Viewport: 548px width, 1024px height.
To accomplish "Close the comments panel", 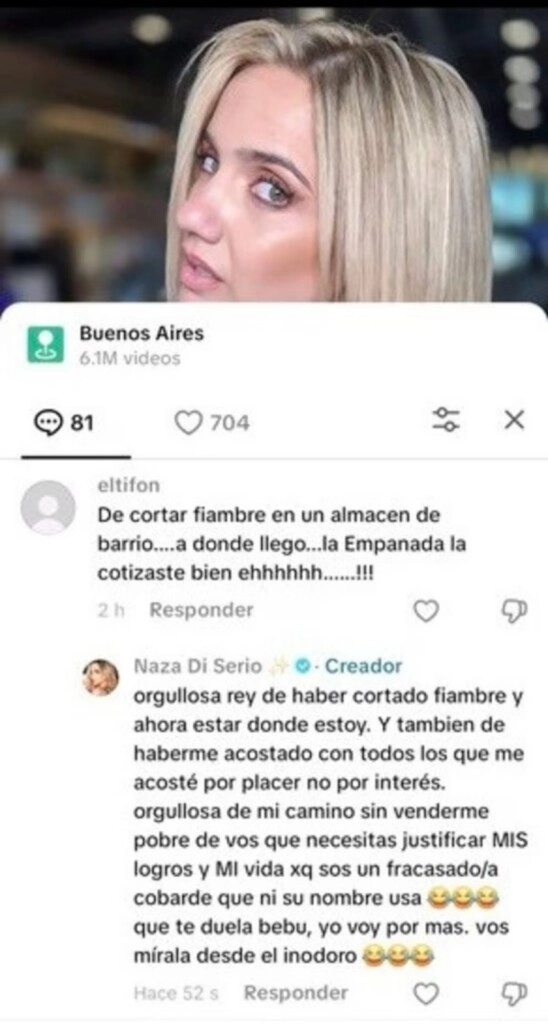I will click(515, 420).
